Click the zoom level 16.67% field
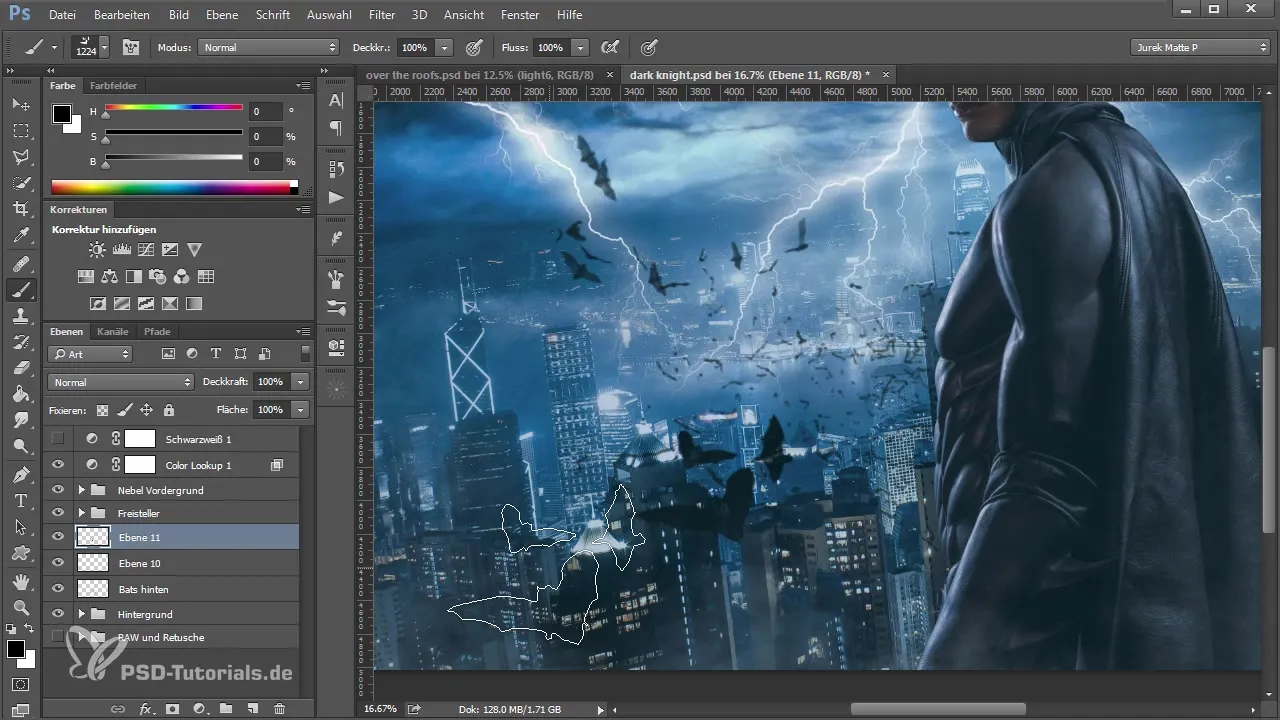The height and width of the screenshot is (720, 1280). click(378, 708)
